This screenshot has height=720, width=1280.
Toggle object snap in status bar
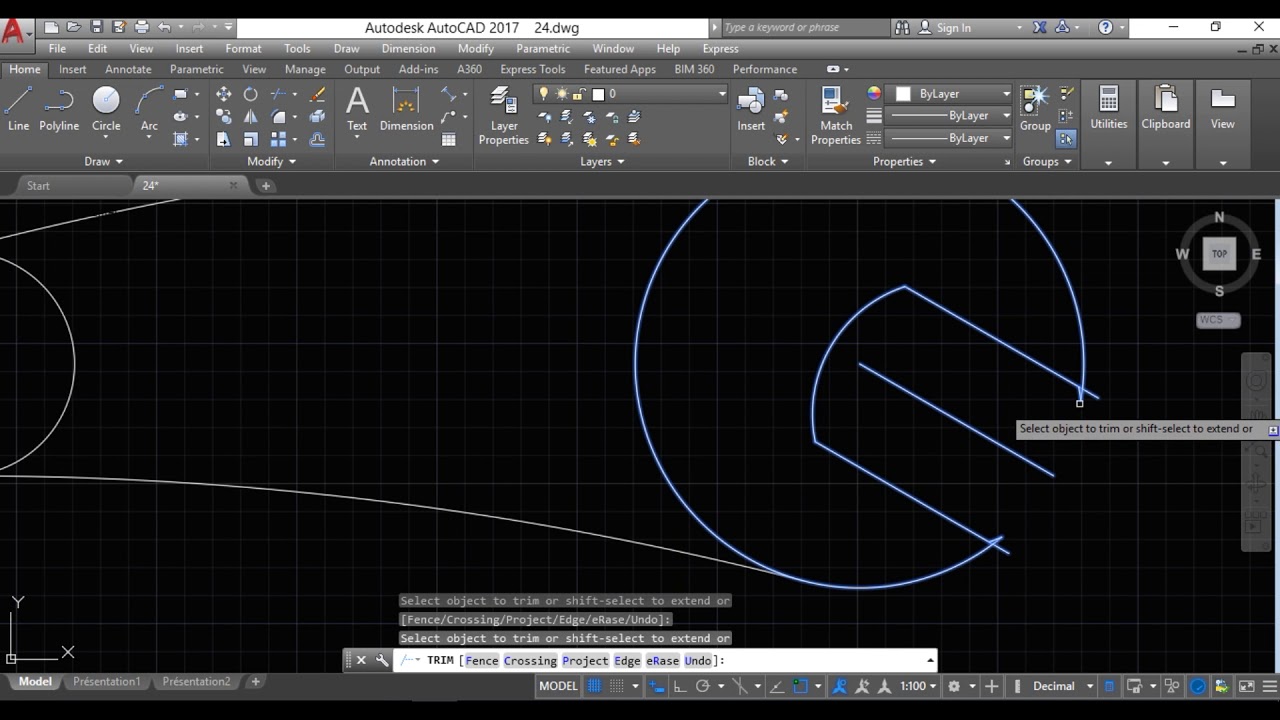tap(800, 686)
